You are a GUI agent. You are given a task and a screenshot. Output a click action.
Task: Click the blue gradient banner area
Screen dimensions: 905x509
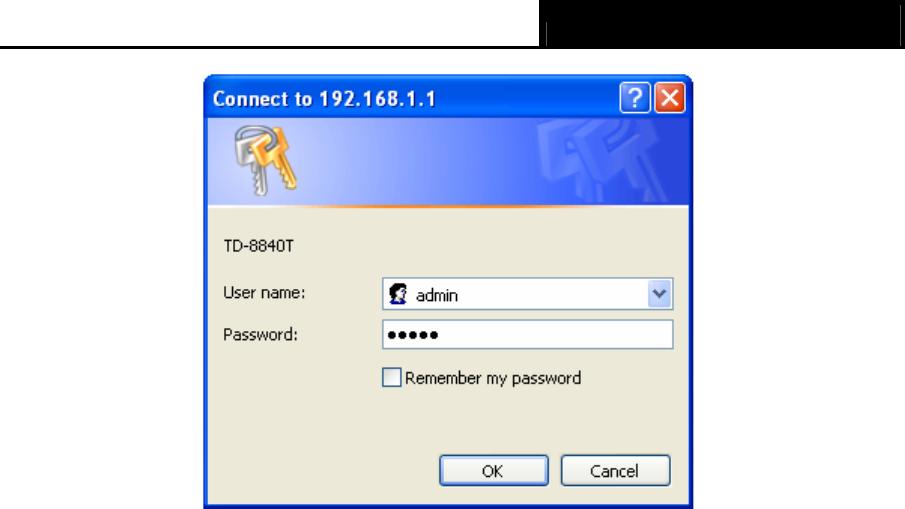pyautogui.click(x=448, y=162)
